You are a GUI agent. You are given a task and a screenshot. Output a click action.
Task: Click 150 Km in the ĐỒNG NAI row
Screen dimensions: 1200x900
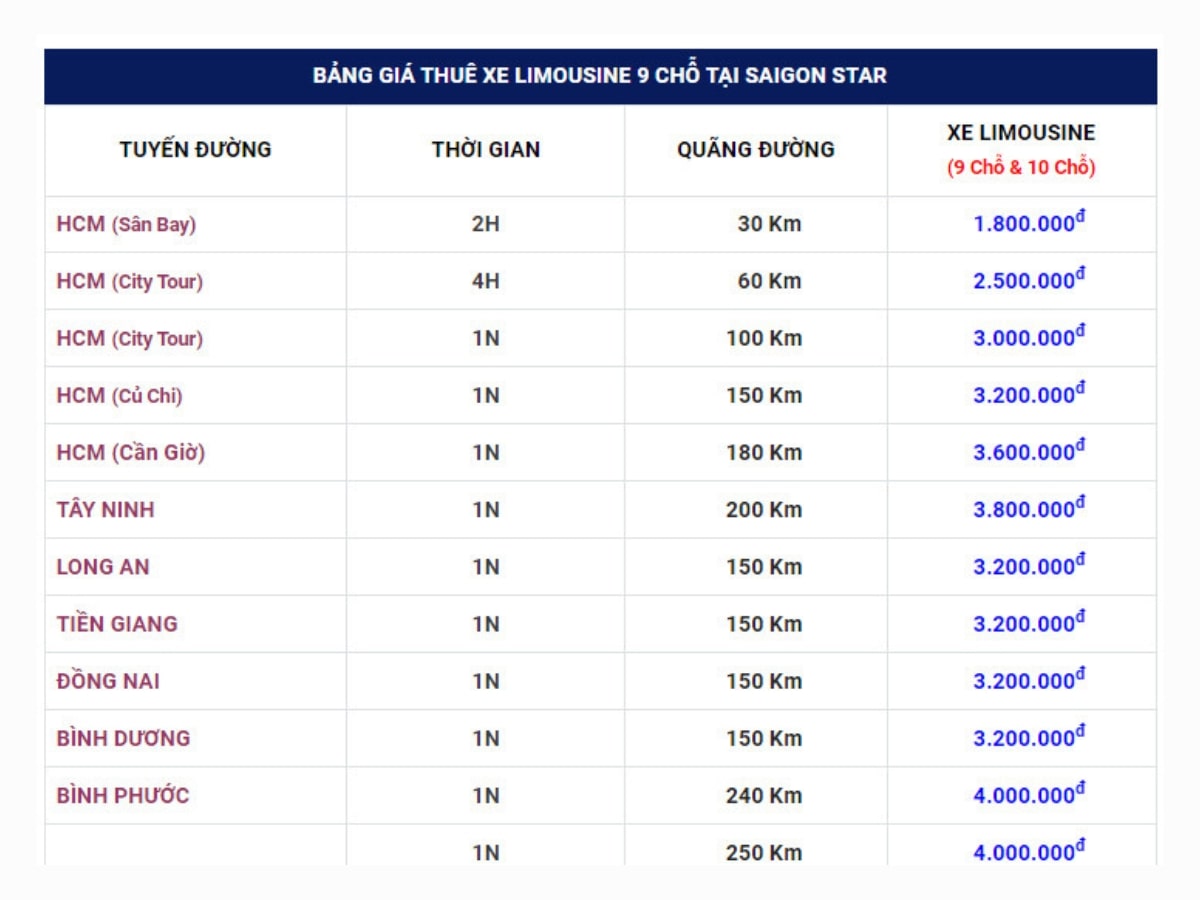(764, 681)
